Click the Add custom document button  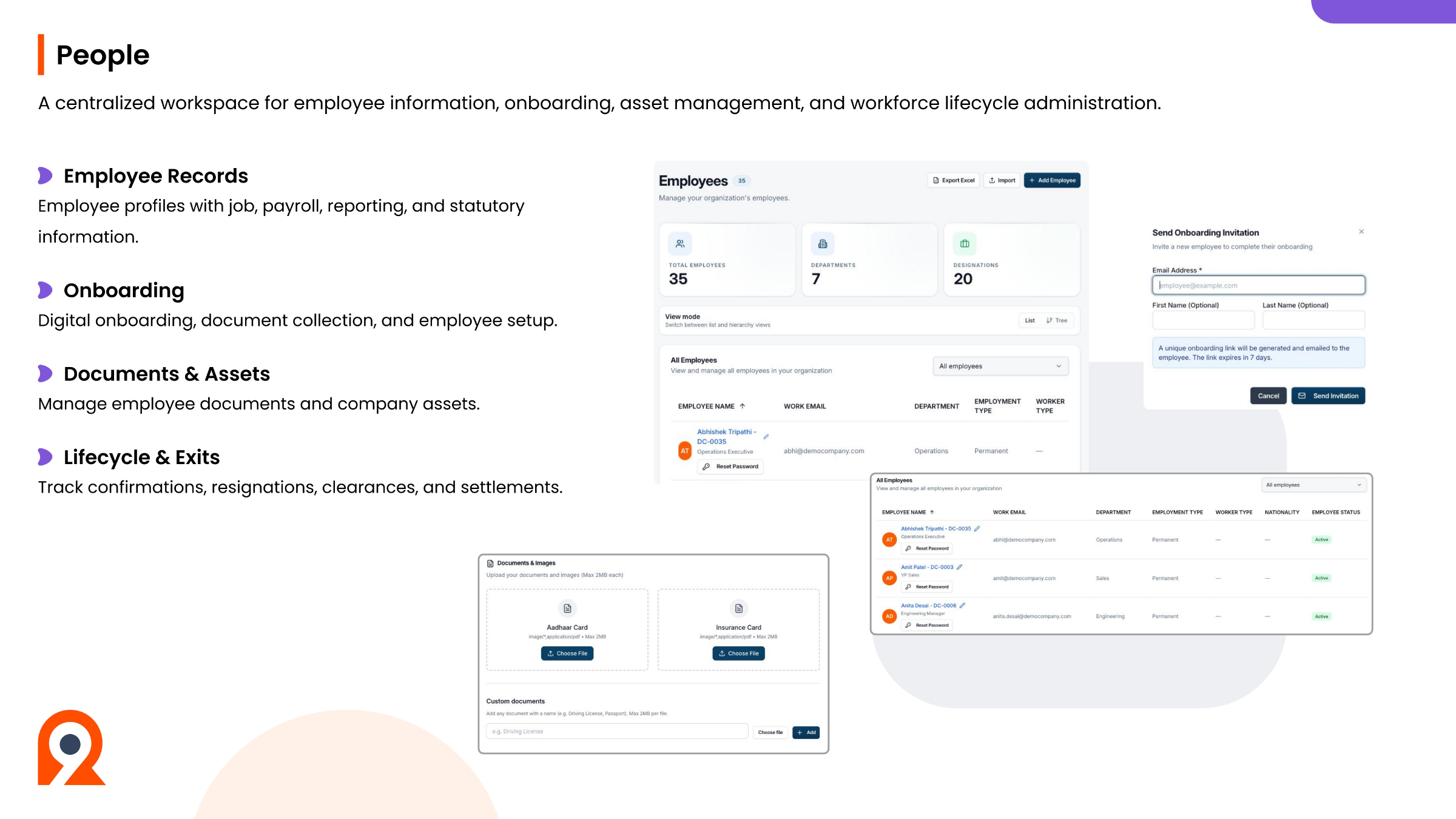806,732
